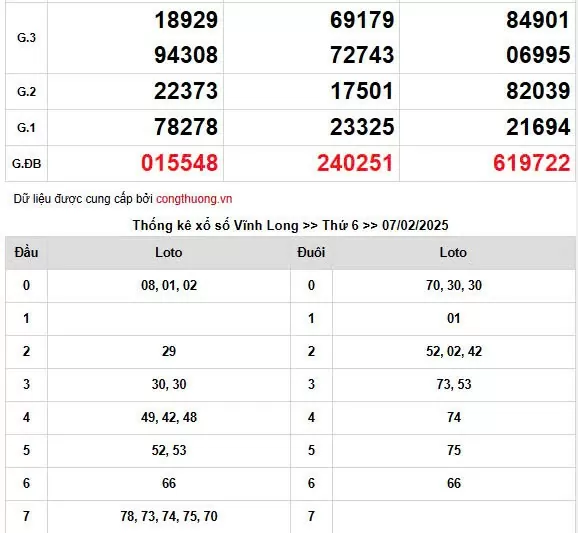578x533 pixels.
Task: Select loto cell 73, 53
Action: (x=454, y=384)
